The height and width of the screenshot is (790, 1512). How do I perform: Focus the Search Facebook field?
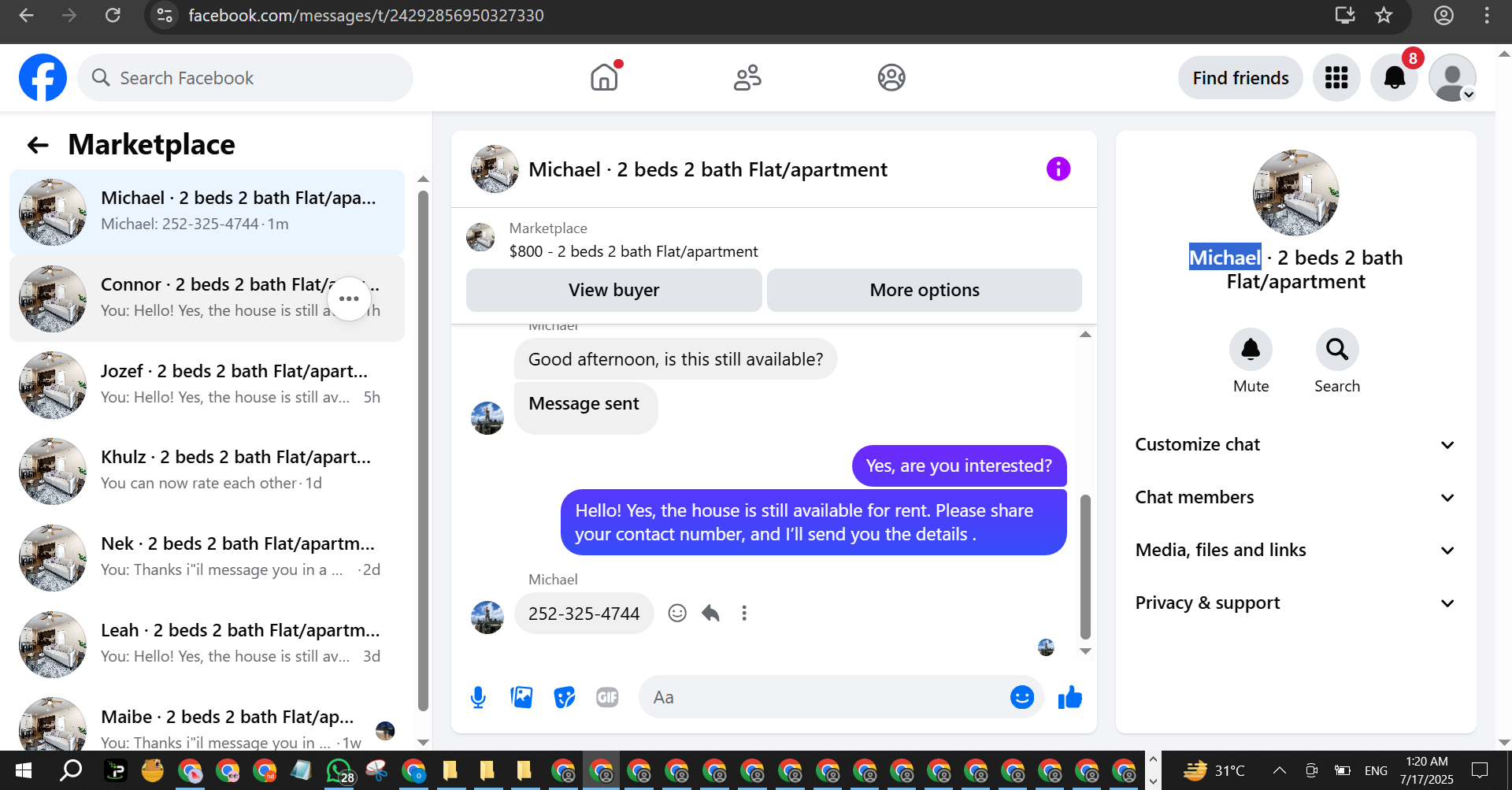pyautogui.click(x=245, y=78)
